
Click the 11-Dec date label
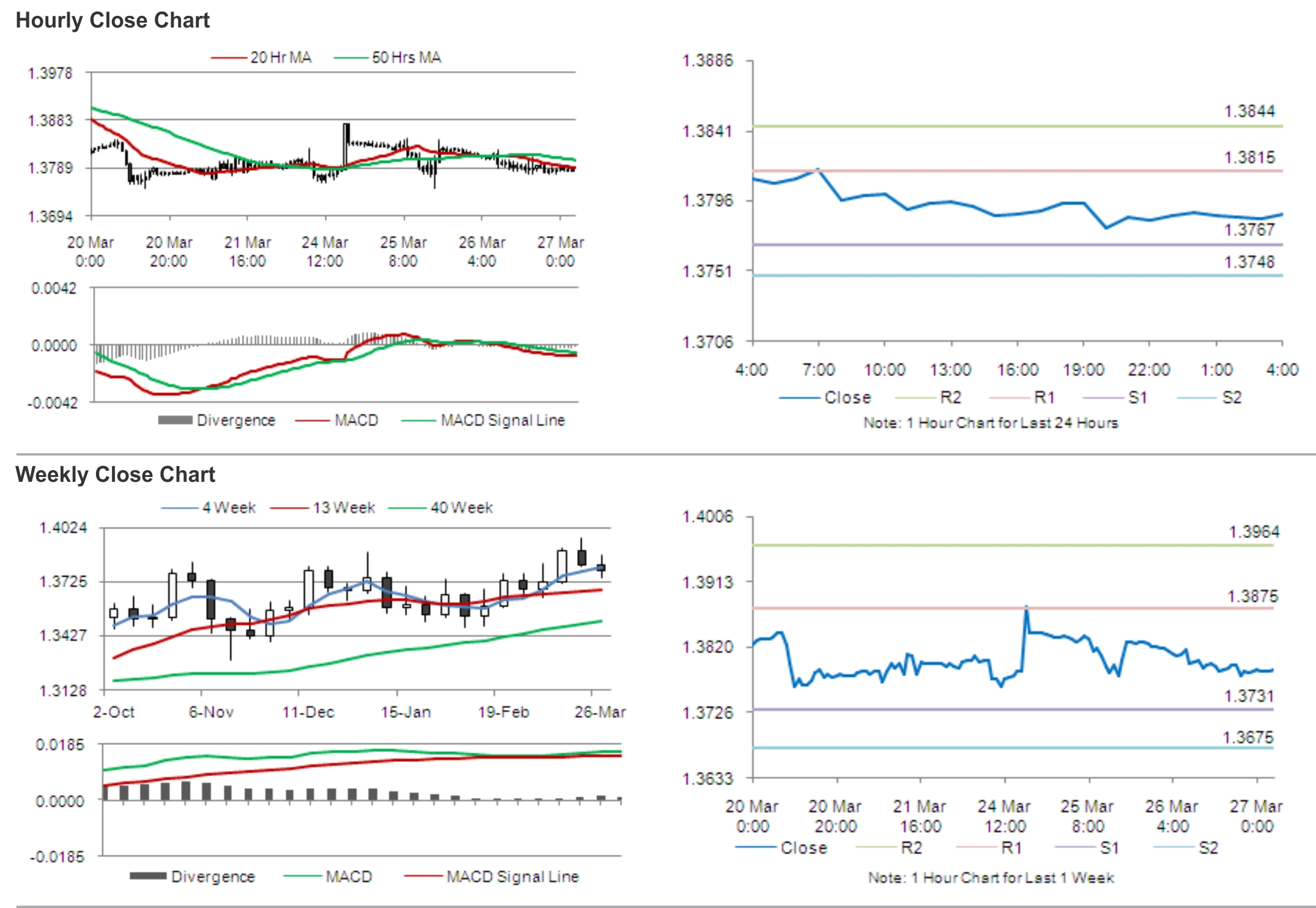(x=308, y=712)
